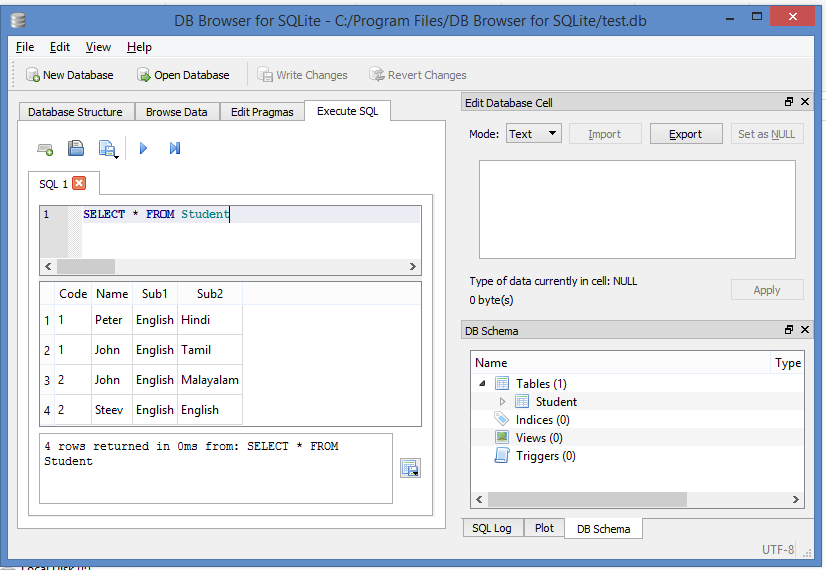Click the Apply button
This screenshot has height=570, width=826.
point(767,290)
